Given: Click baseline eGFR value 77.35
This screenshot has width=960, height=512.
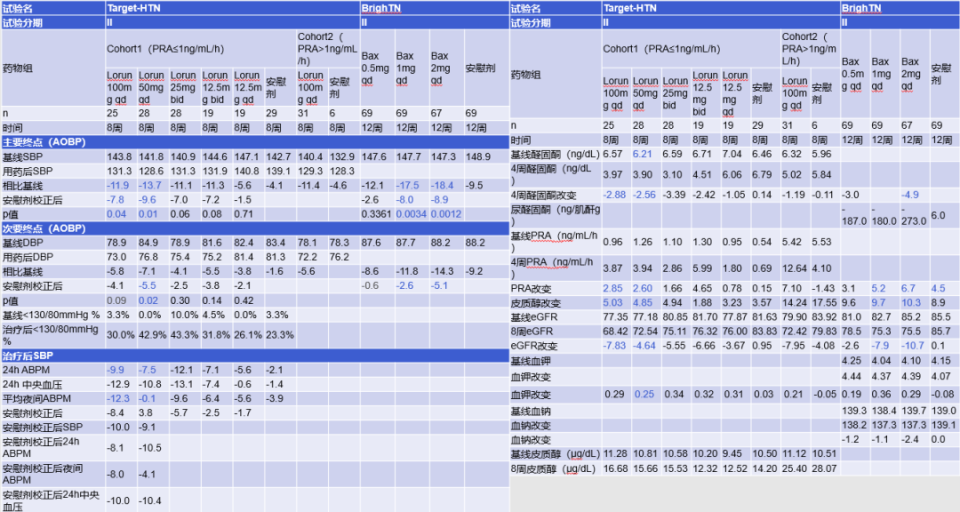Looking at the screenshot, I should pos(615,317).
